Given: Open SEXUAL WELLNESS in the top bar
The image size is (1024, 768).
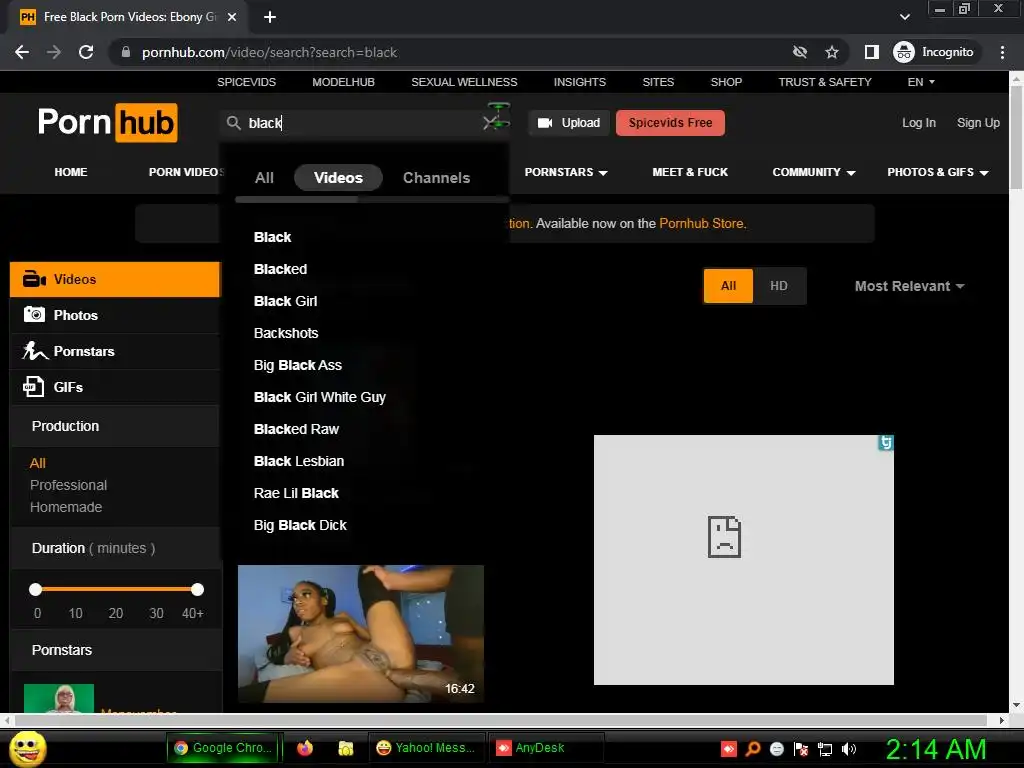Looking at the screenshot, I should tap(464, 82).
